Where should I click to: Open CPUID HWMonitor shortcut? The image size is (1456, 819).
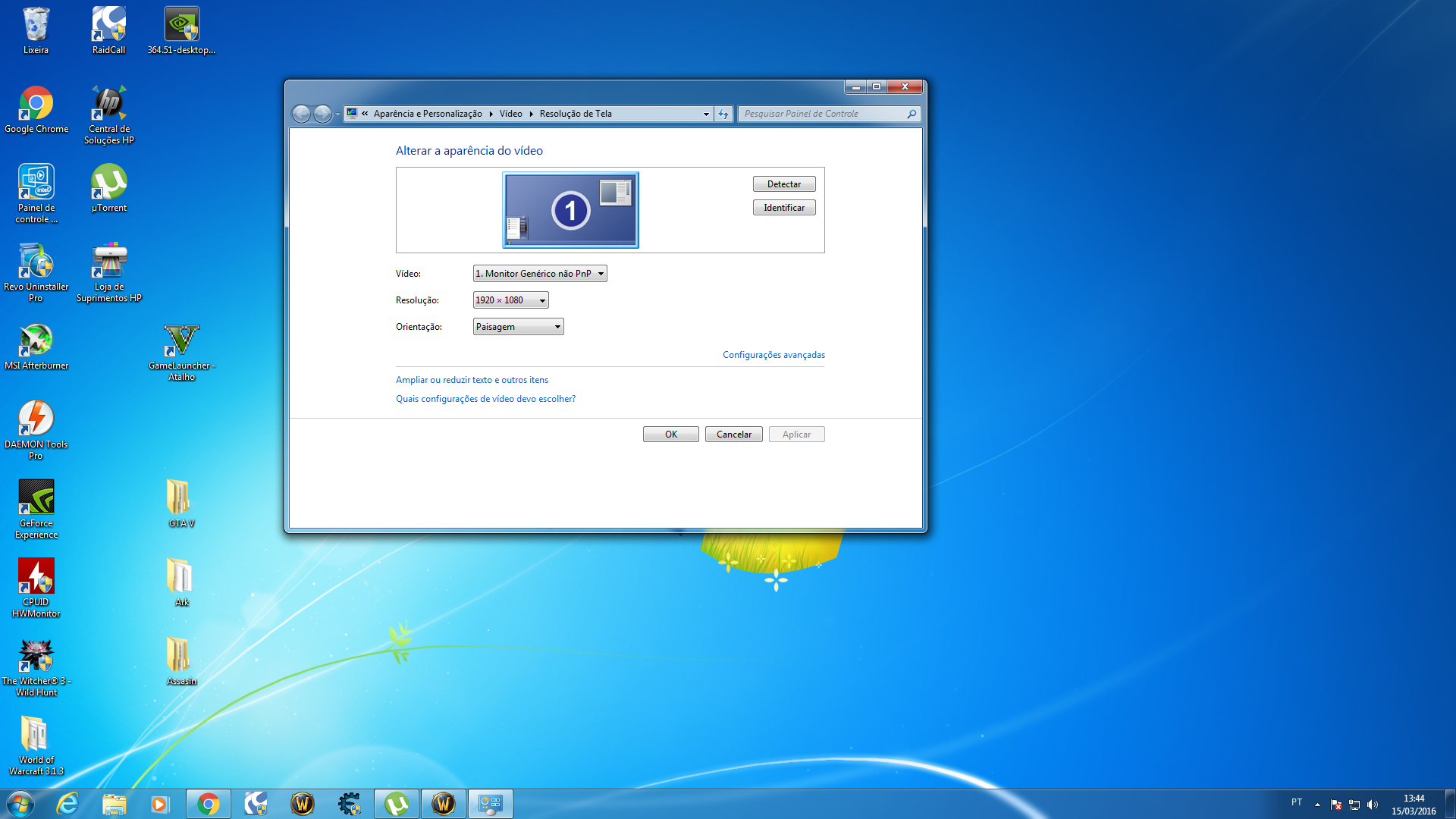[36, 588]
